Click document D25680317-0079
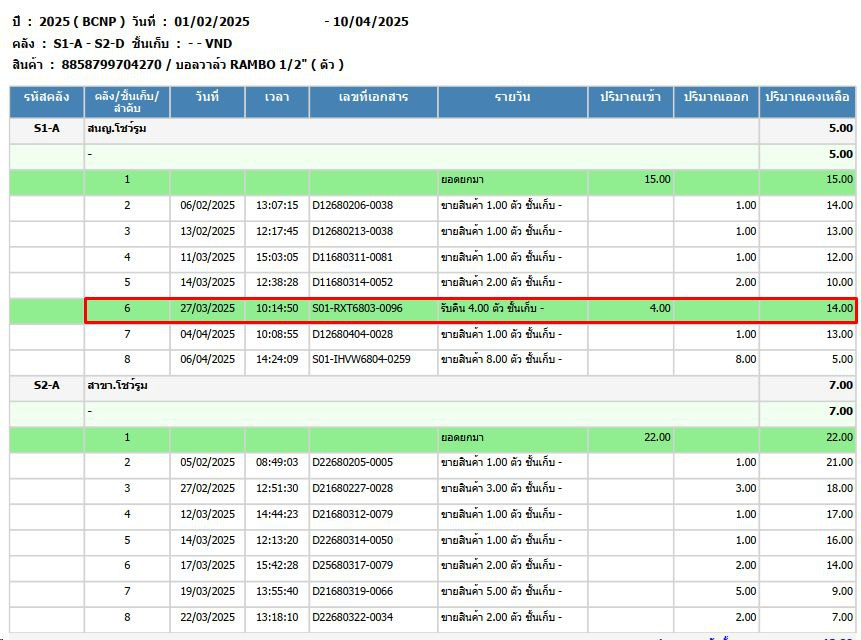This screenshot has height=640, width=861. tap(353, 565)
